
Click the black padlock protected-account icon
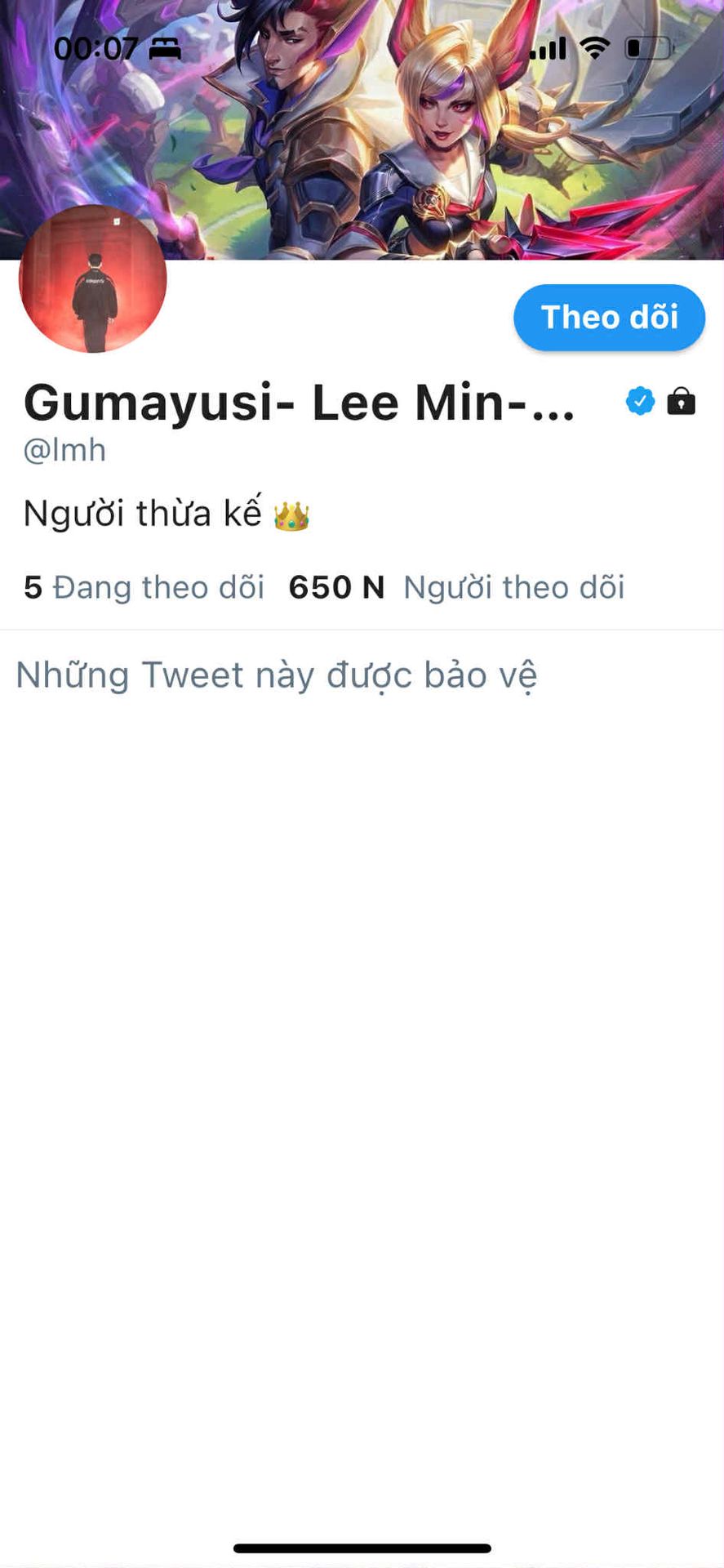(681, 401)
